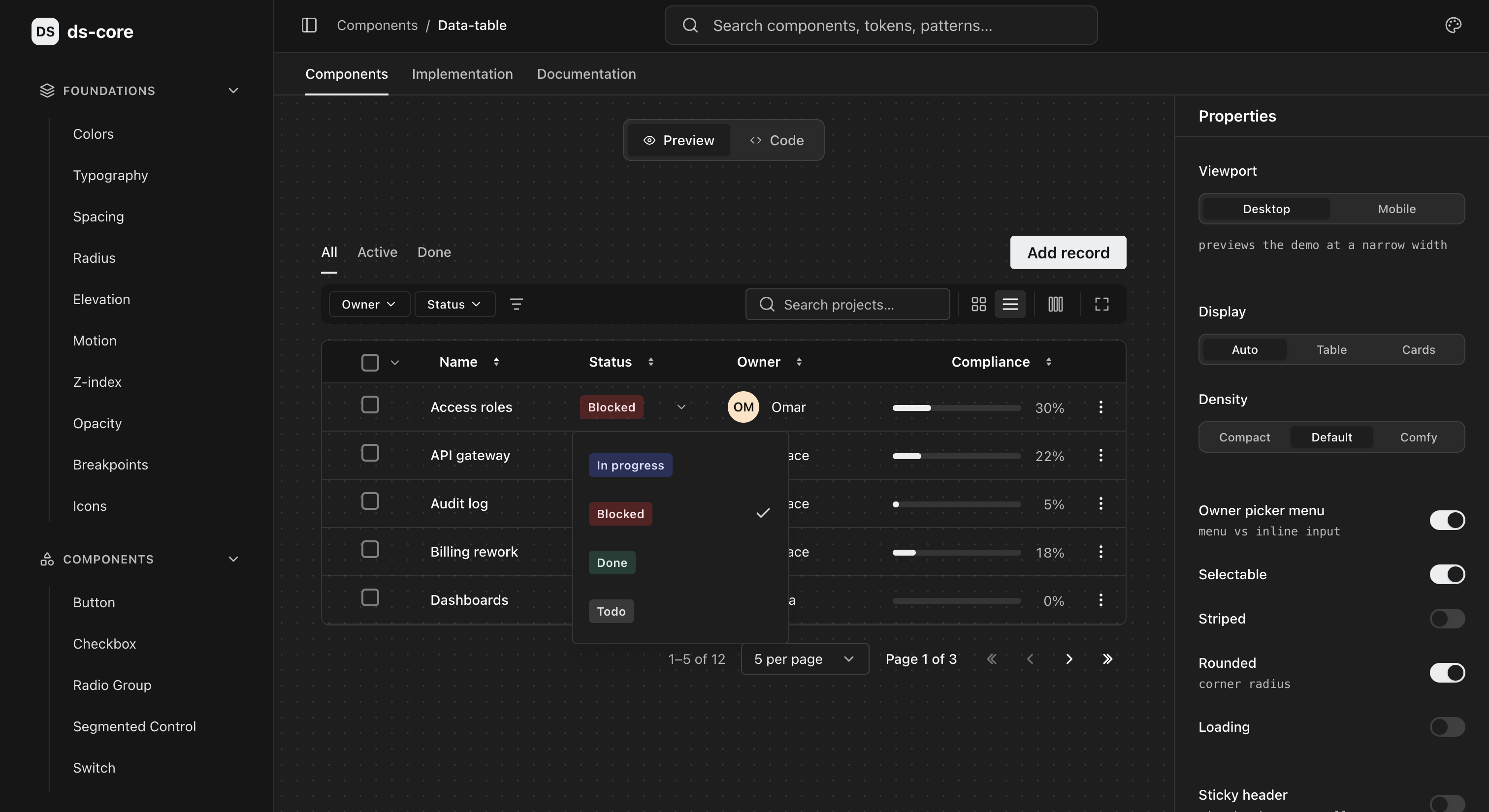Set display to Cards

click(x=1419, y=349)
